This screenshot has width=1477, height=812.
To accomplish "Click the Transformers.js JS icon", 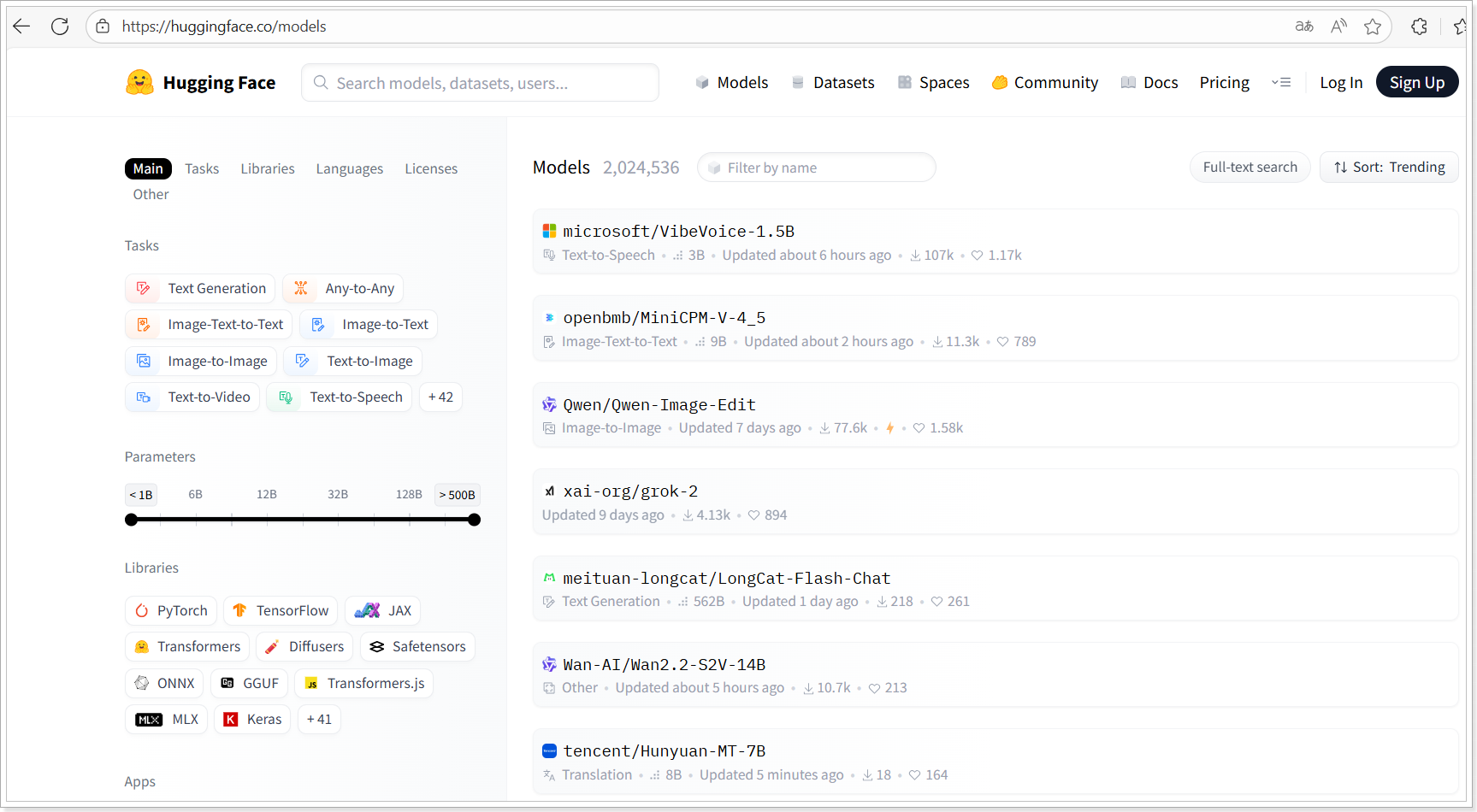I will [311, 683].
